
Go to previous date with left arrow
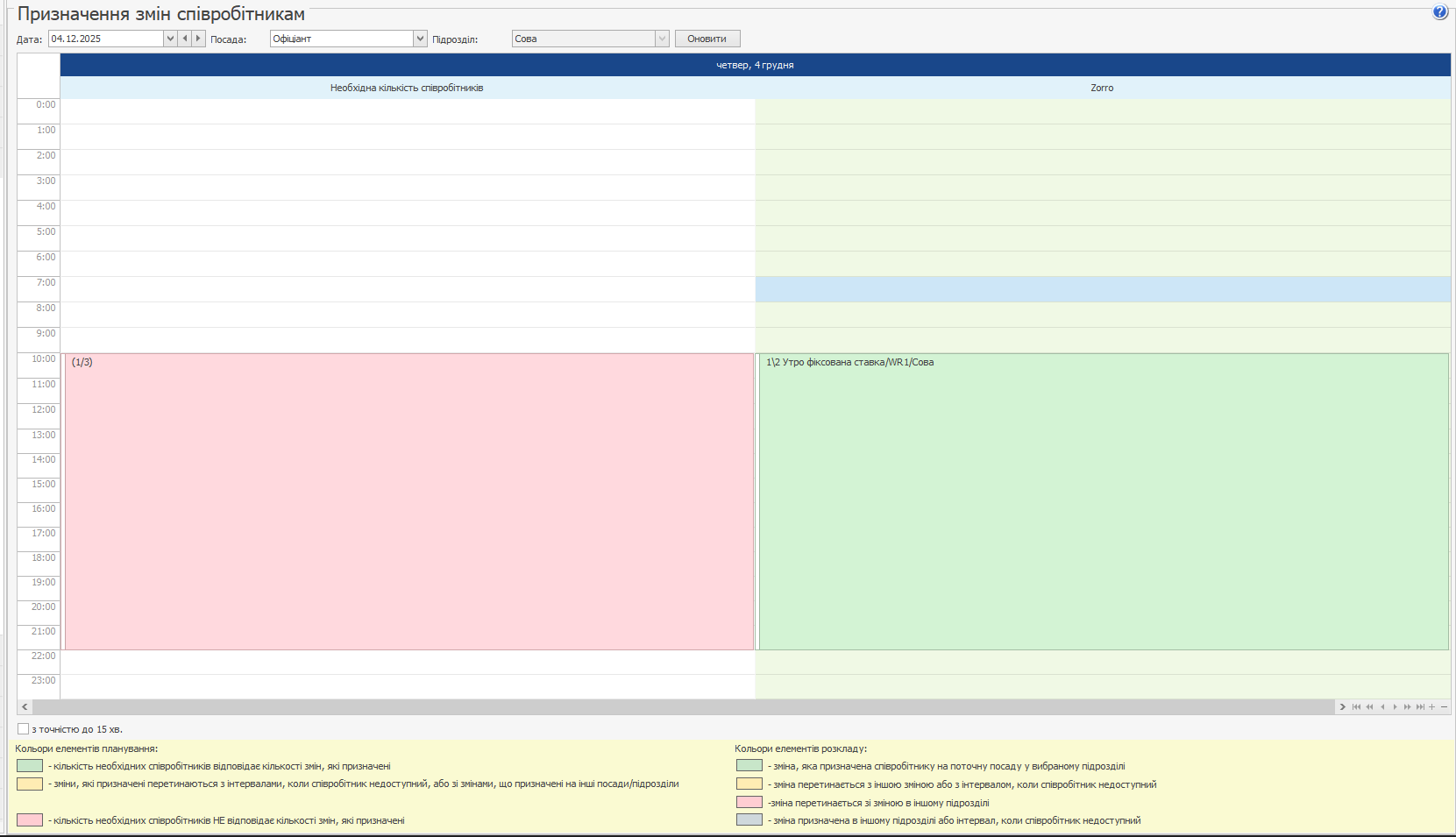coord(185,39)
